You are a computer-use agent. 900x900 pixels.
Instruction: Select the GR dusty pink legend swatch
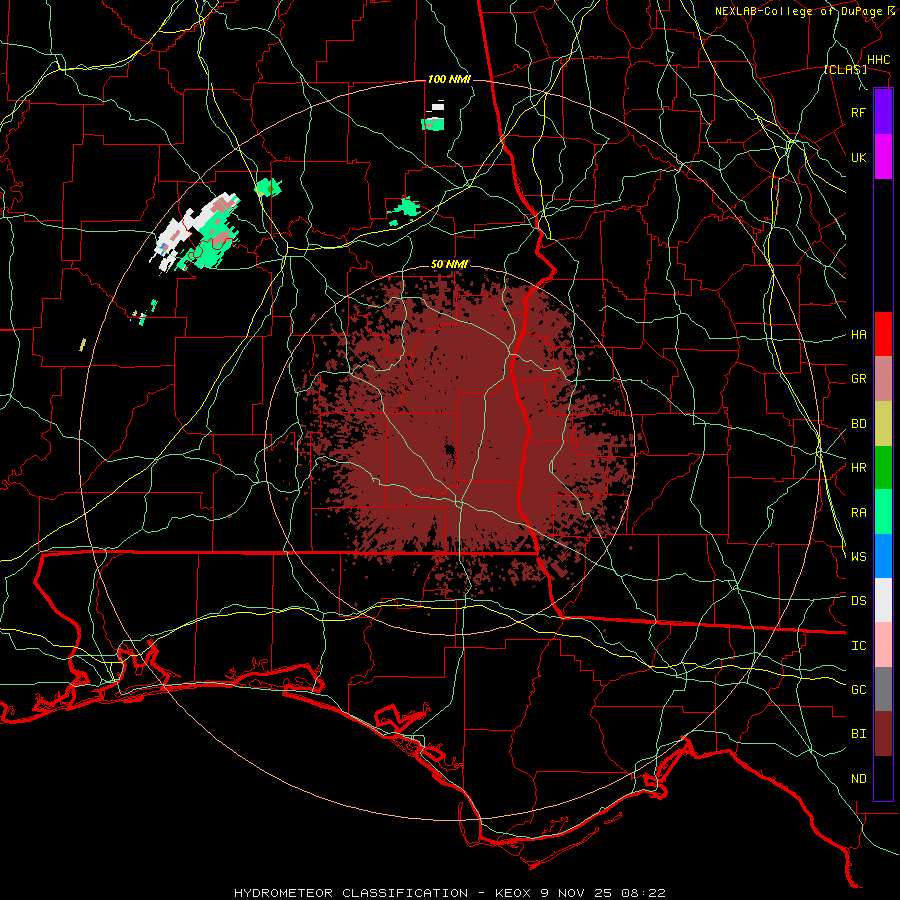click(x=883, y=379)
